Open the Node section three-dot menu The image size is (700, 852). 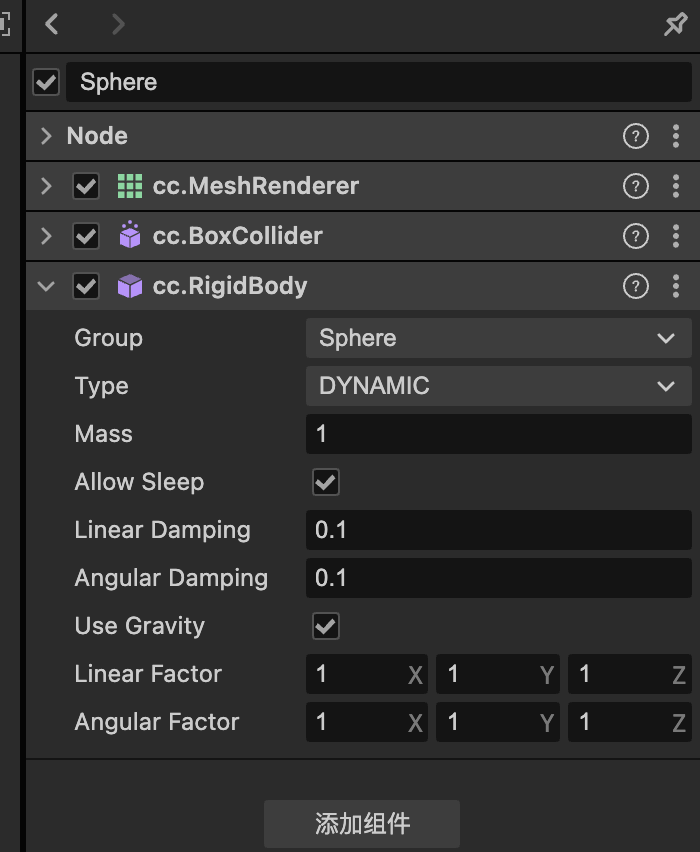677,136
